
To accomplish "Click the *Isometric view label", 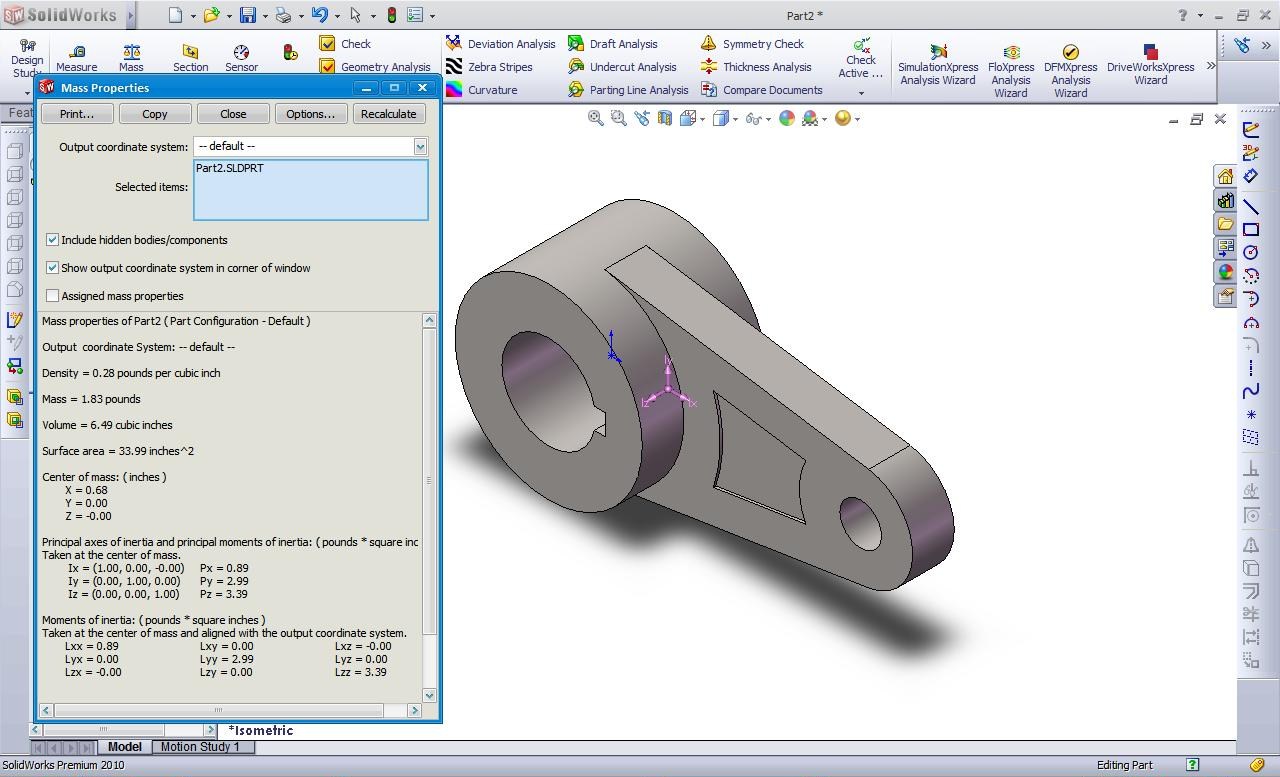I will [x=260, y=731].
